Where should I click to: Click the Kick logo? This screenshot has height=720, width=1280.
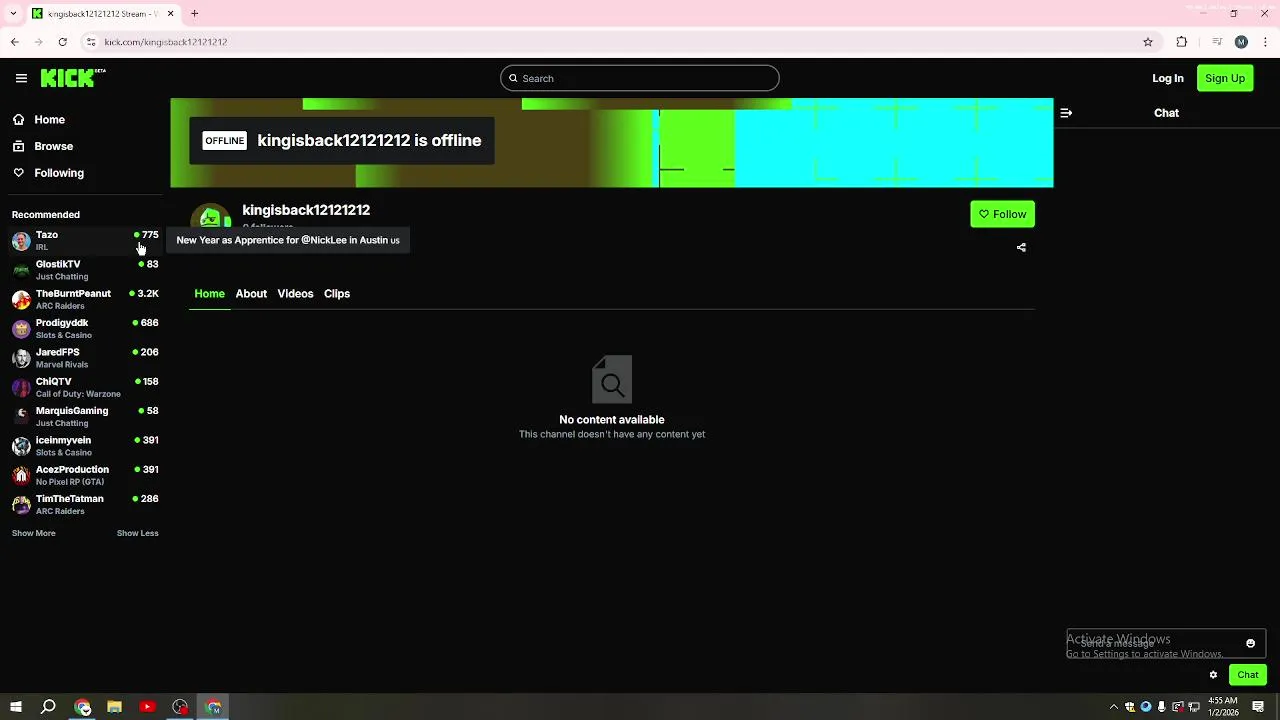pyautogui.click(x=73, y=78)
